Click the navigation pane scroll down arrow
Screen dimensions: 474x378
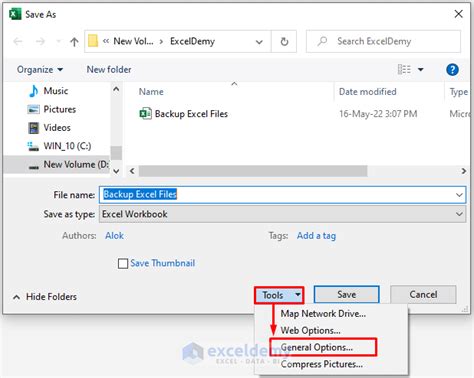click(116, 171)
